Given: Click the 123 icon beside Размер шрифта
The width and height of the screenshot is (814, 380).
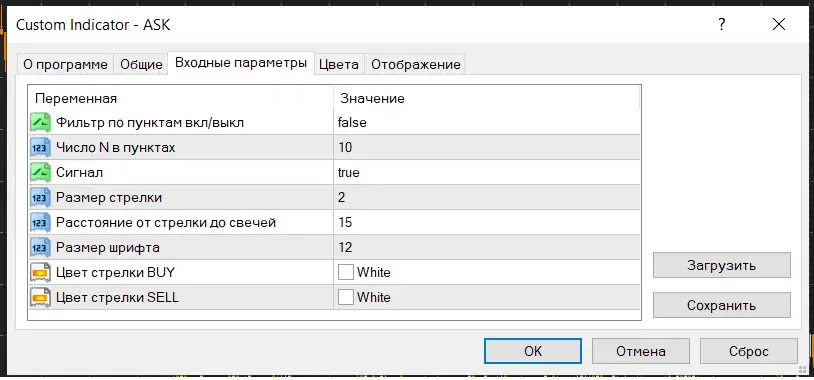Looking at the screenshot, I should (x=40, y=247).
